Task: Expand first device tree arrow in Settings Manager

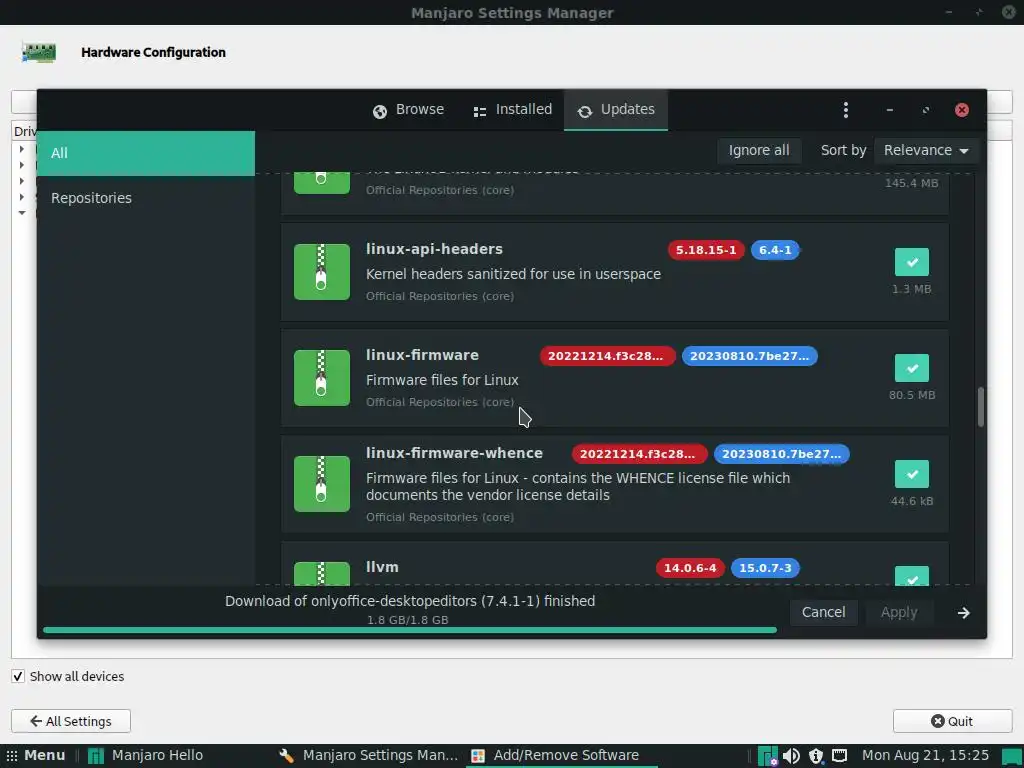Action: tap(22, 150)
